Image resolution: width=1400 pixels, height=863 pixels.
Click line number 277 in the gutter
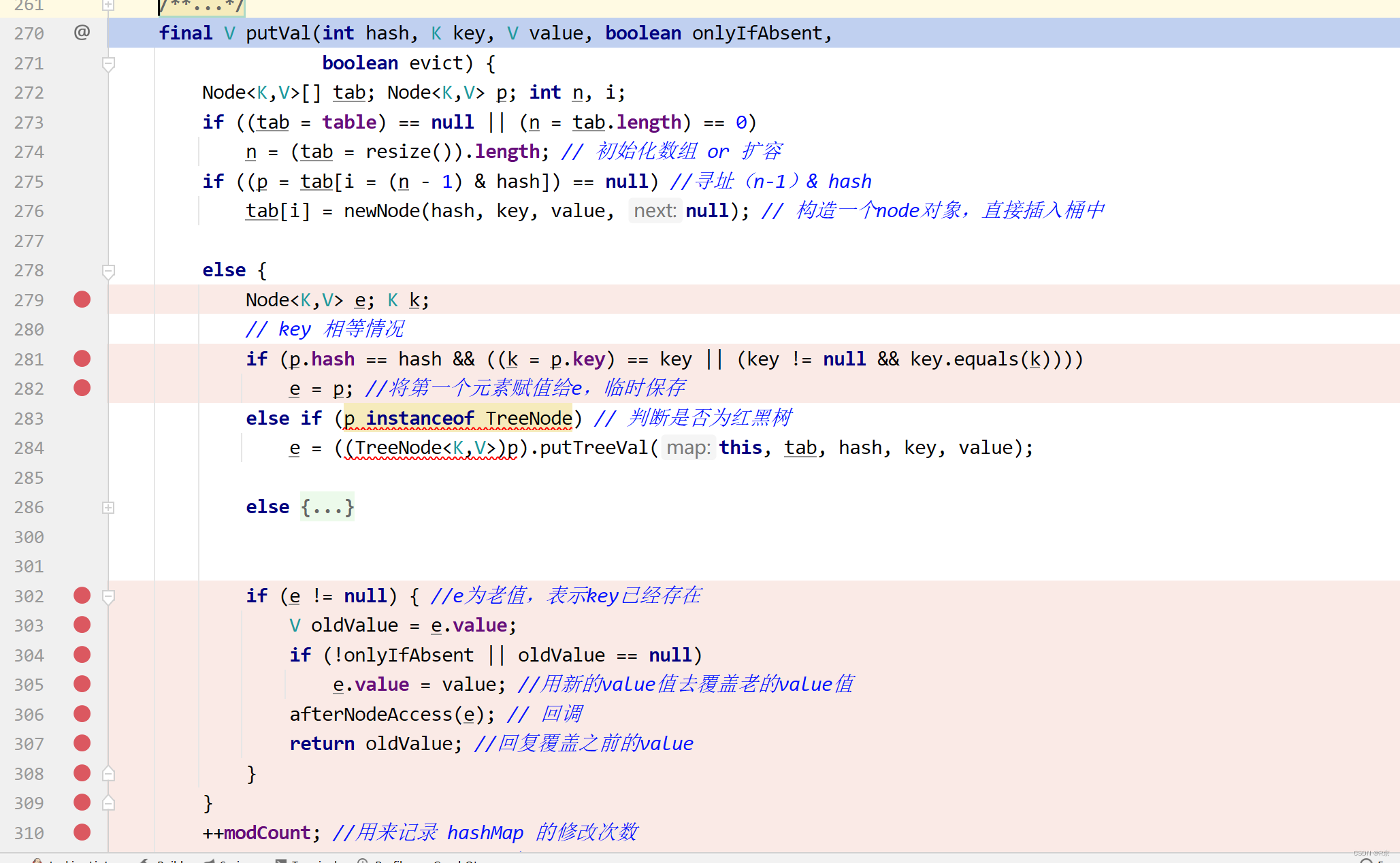(29, 241)
